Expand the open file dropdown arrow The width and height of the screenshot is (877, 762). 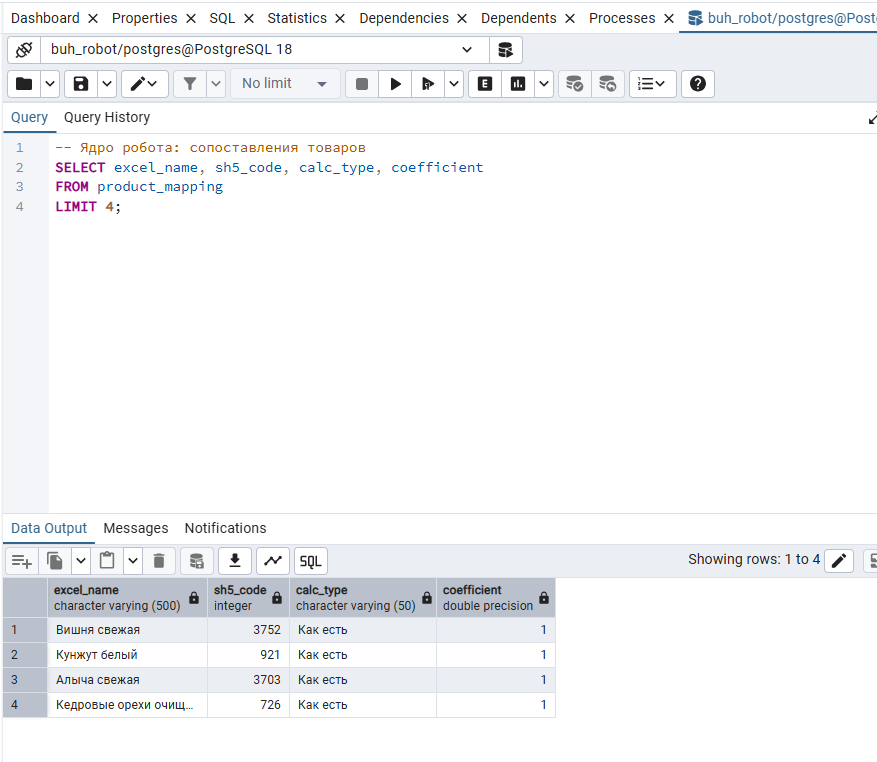pyautogui.click(x=50, y=84)
